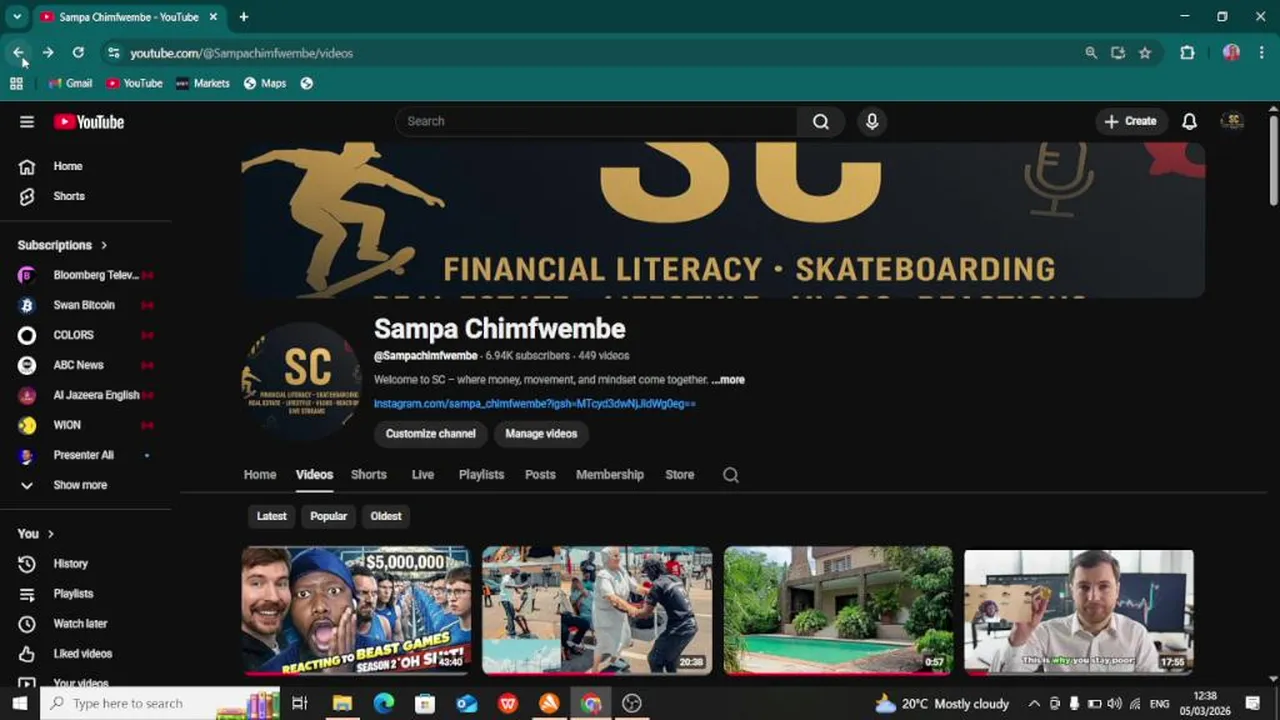1280x720 pixels.
Task: Open the Instagram profile link
Action: coord(535,404)
